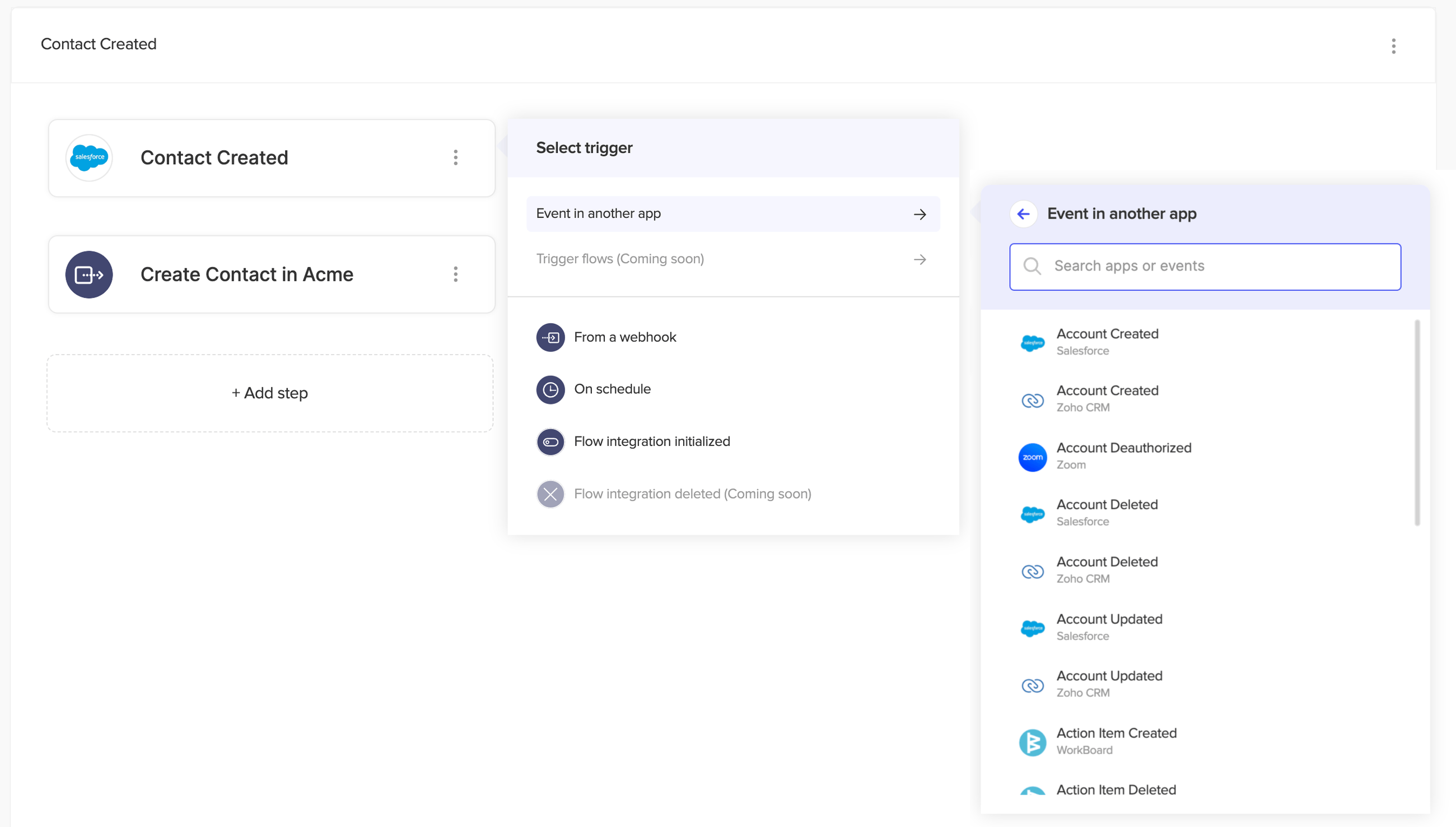Click the Zoho CRM icon for Account Created
Image resolution: width=1456 pixels, height=827 pixels.
pyautogui.click(x=1033, y=400)
